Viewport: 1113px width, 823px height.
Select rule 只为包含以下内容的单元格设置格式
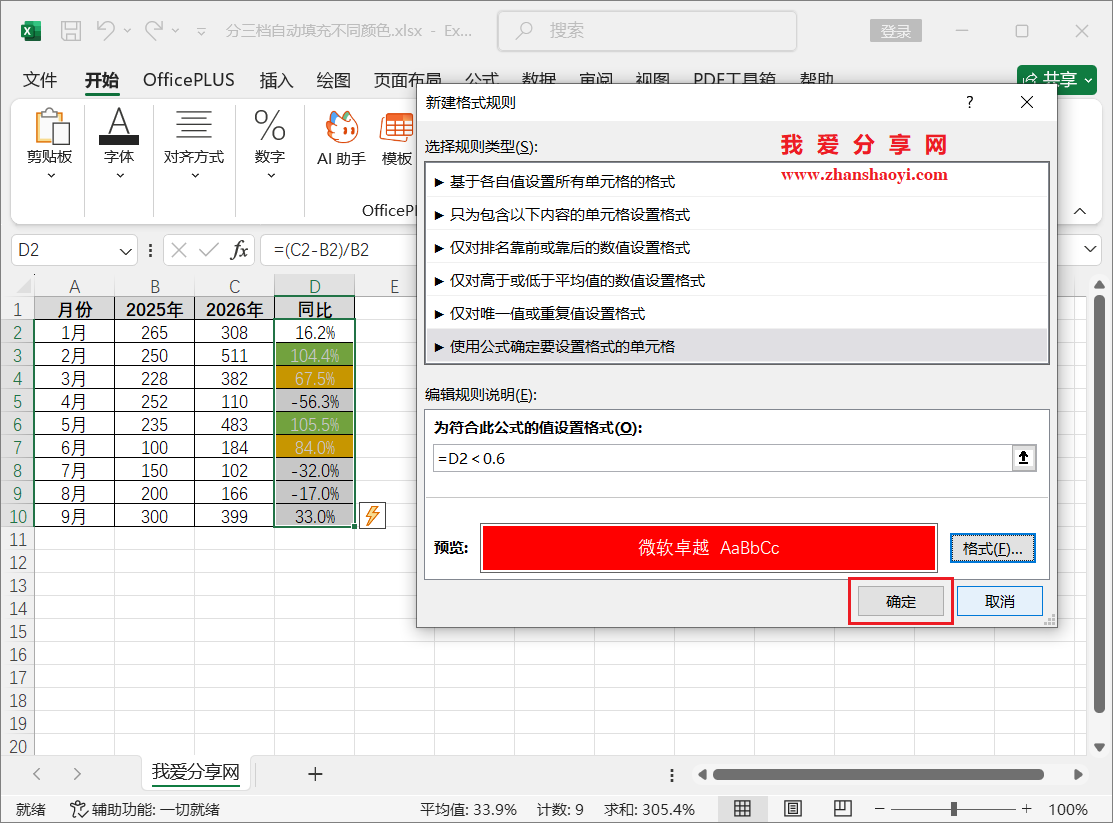point(737,214)
